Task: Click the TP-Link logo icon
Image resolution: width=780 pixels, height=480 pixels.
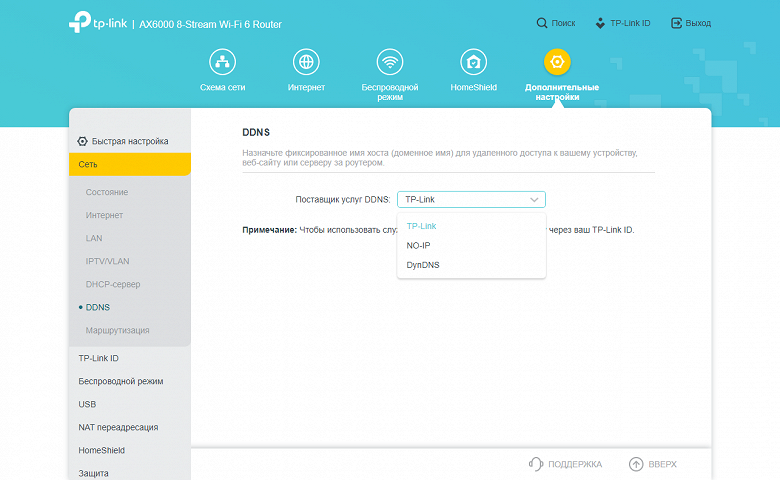Action: 80,22
